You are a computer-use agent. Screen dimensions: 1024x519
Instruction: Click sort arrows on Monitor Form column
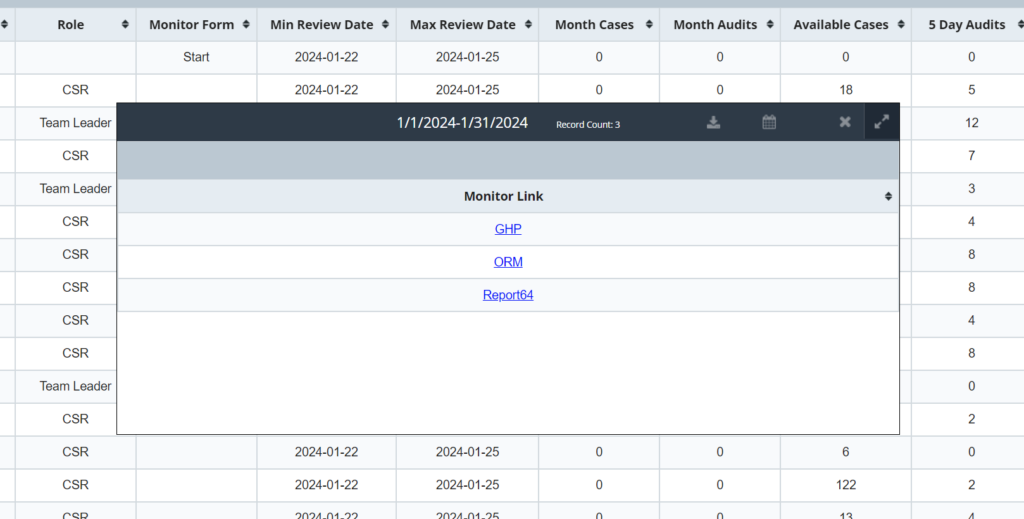point(246,25)
